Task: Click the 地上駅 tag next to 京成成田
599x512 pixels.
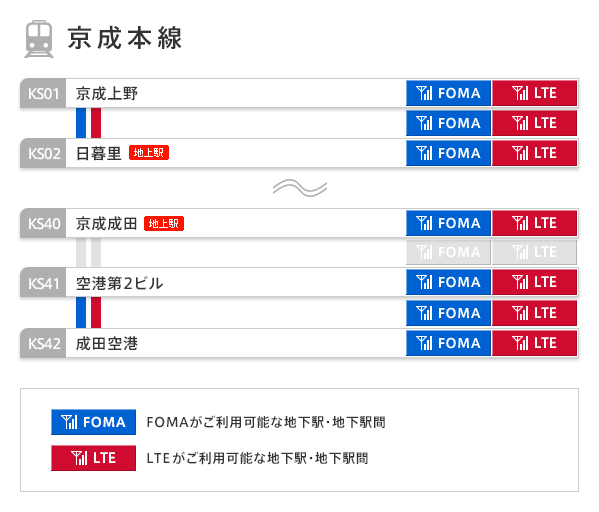Action: [x=164, y=223]
